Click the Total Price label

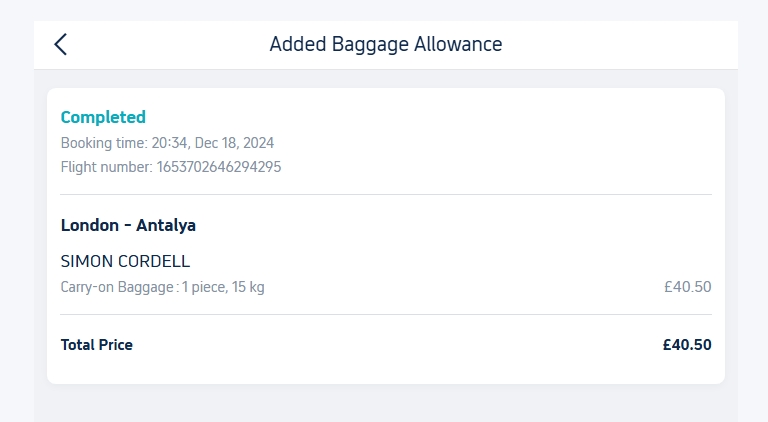click(x=97, y=345)
